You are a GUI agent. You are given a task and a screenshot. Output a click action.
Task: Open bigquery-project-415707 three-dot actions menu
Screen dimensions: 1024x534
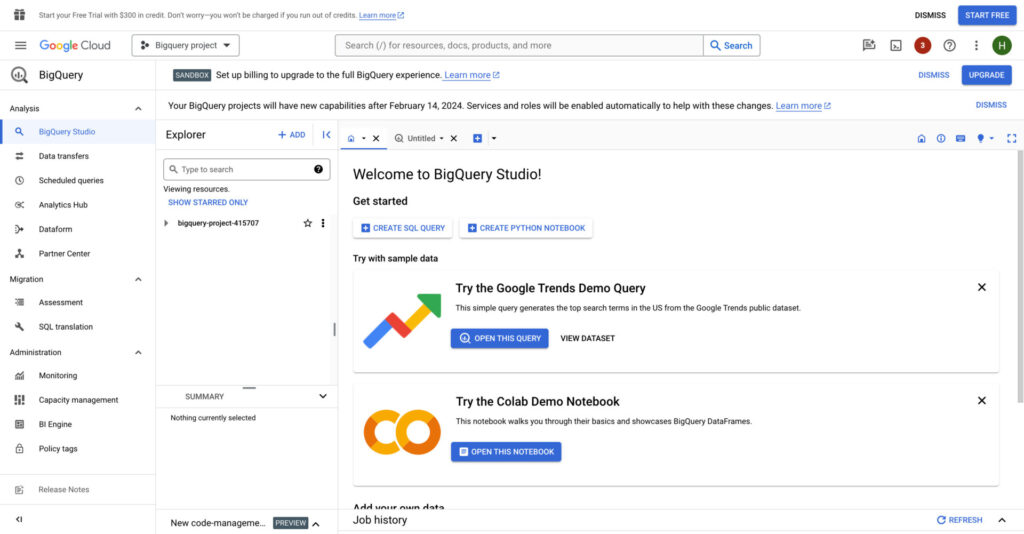click(x=322, y=223)
